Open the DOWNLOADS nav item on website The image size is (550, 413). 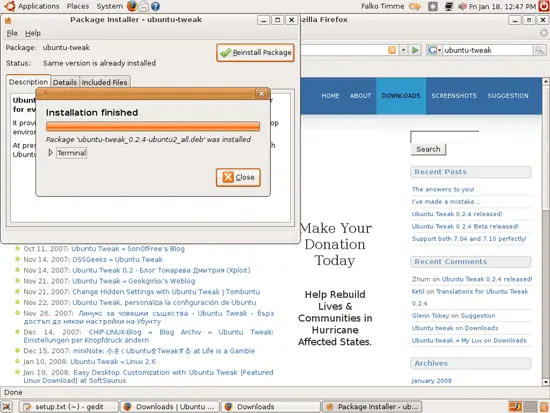[401, 96]
